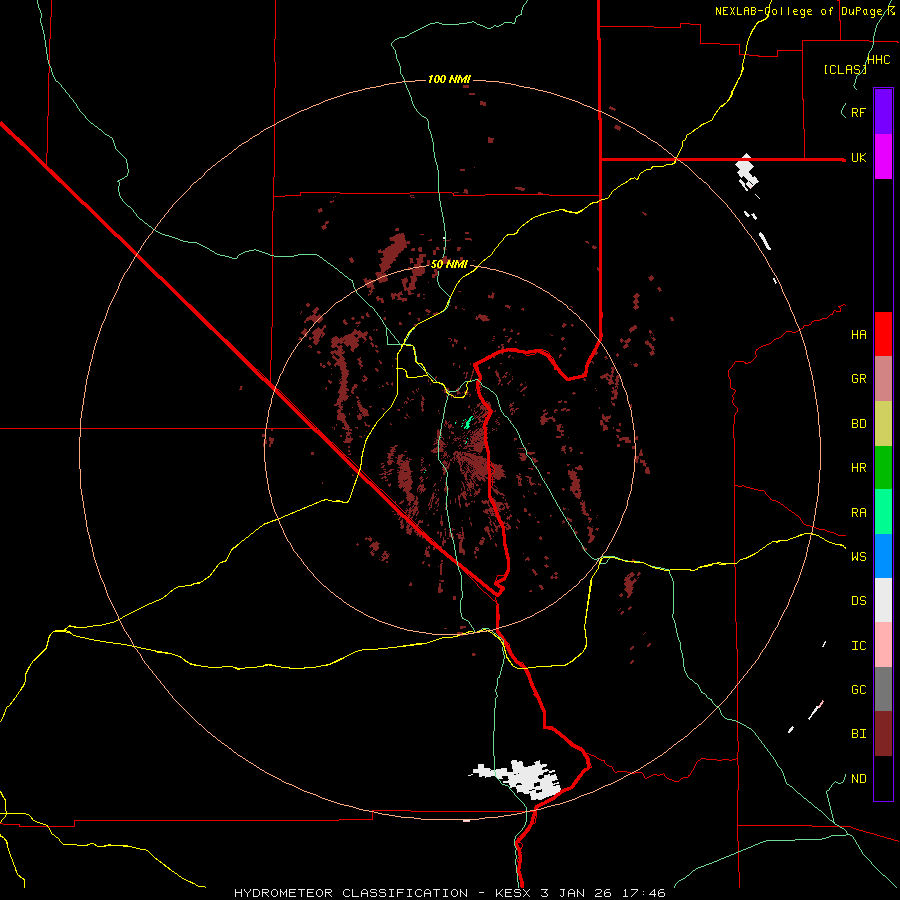Click the GR legend label
This screenshot has width=900, height=900.
858,379
